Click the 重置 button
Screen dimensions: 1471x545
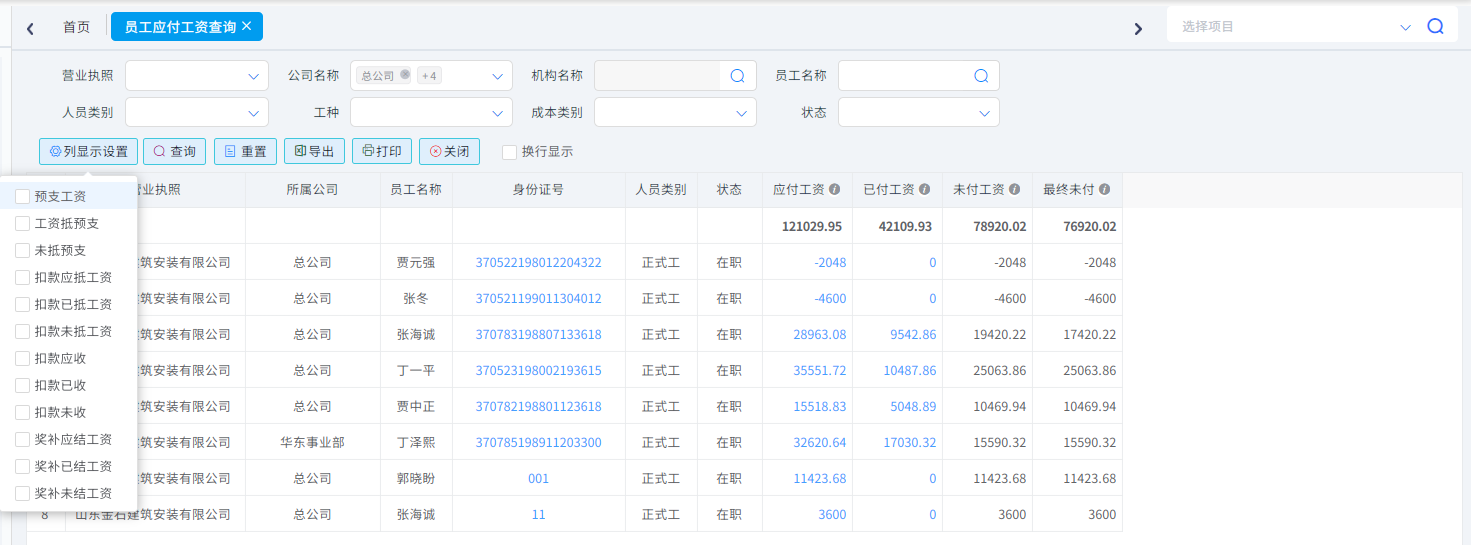[245, 152]
